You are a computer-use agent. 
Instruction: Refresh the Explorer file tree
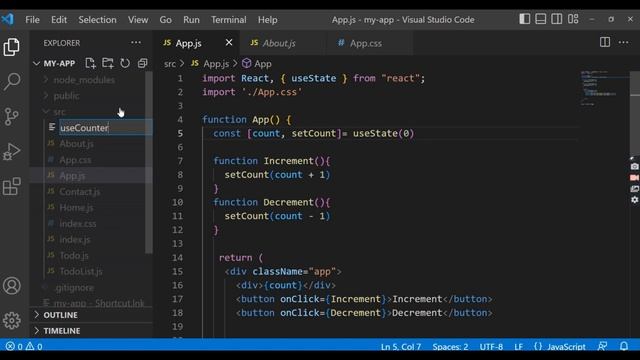tap(125, 63)
